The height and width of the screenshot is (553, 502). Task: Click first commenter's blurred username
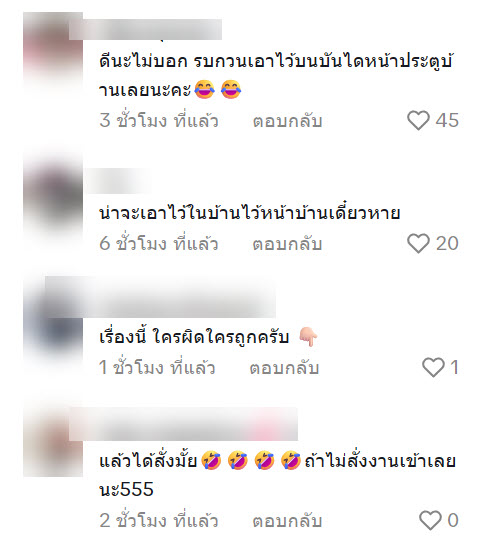(x=145, y=29)
